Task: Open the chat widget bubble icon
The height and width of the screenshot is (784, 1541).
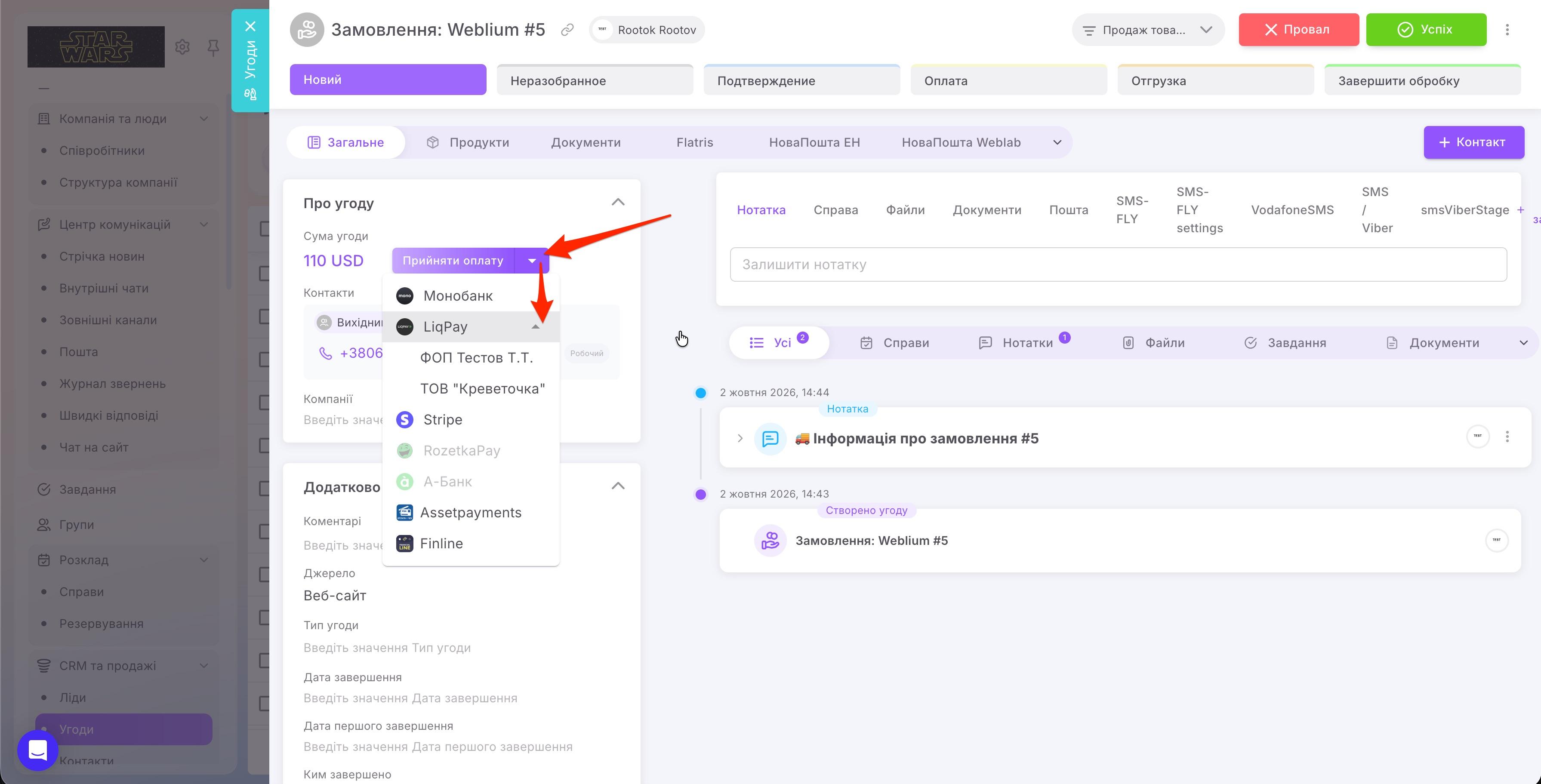Action: tap(38, 750)
